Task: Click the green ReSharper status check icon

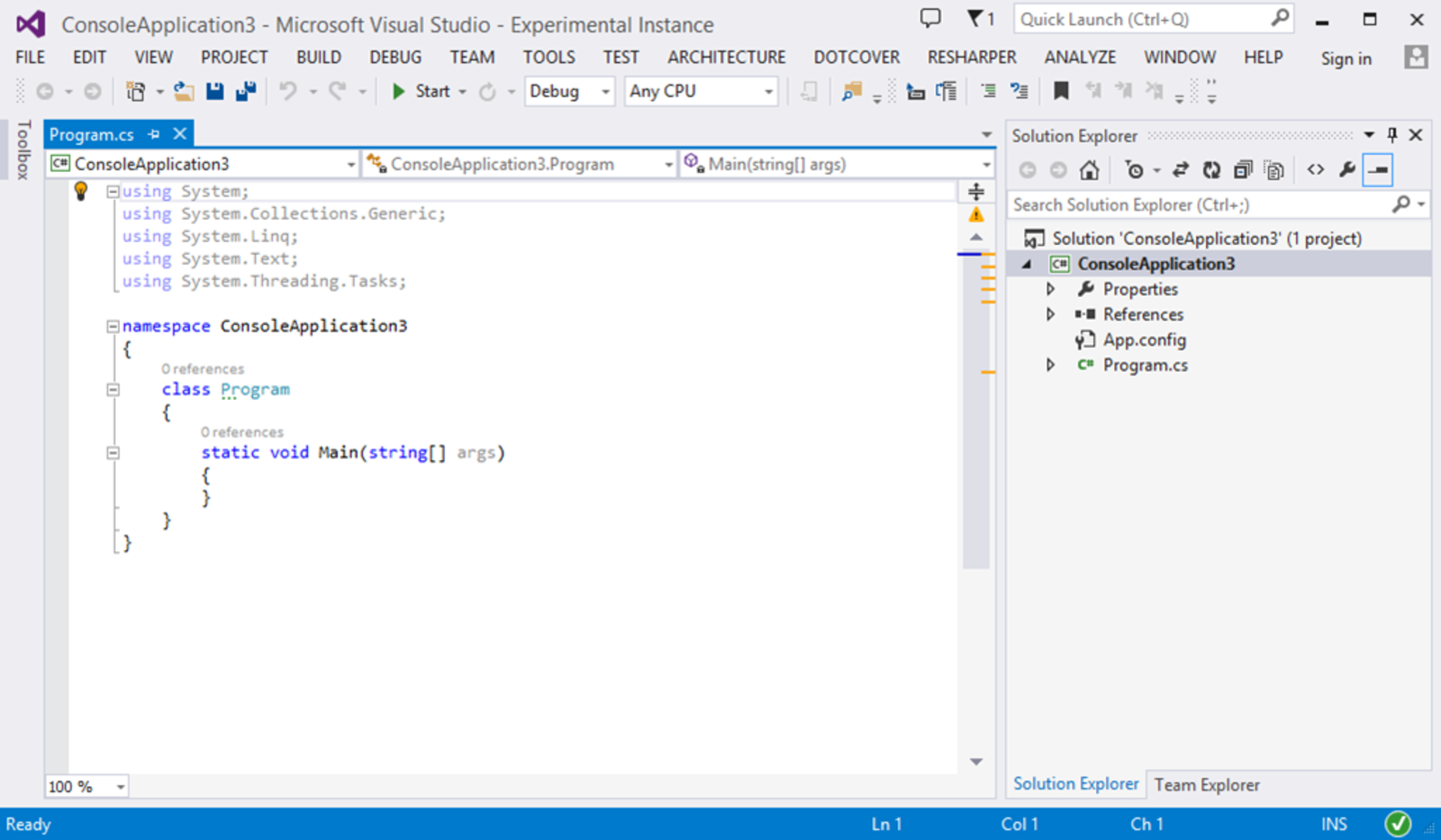Action: click(1398, 824)
